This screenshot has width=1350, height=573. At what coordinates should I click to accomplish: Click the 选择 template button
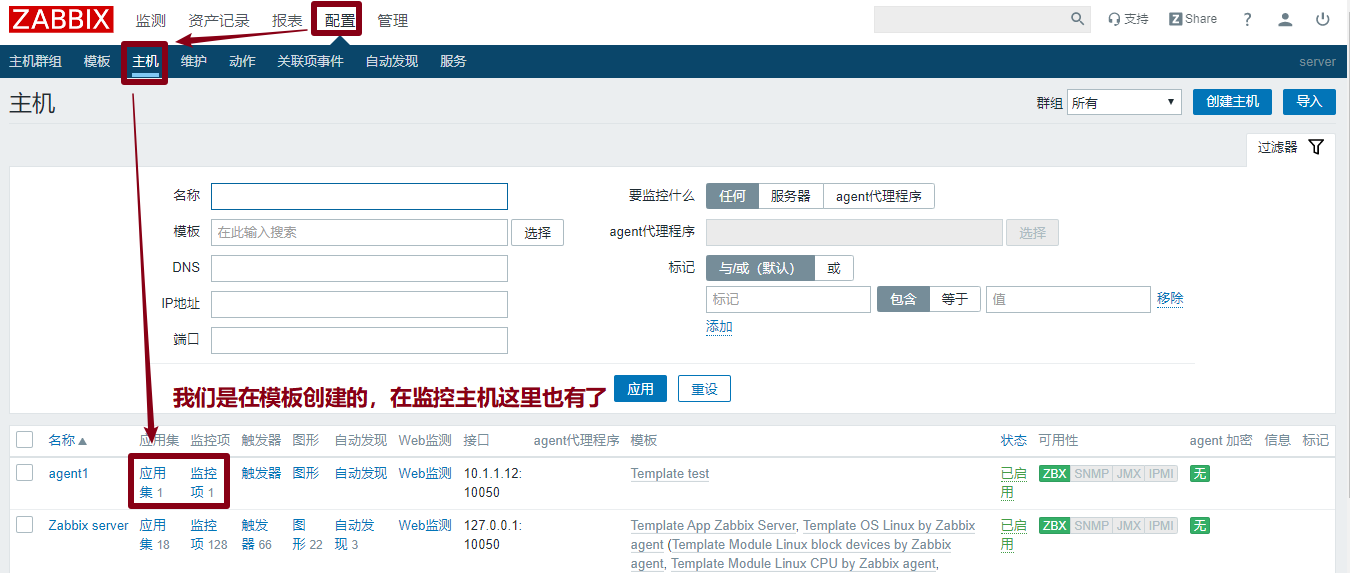(x=537, y=232)
